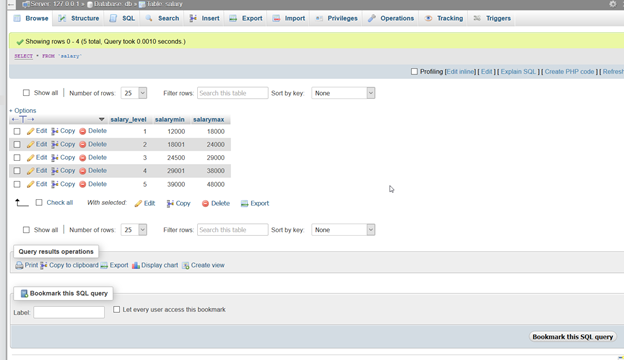Tick the checkbox for salary level 1 row
The height and width of the screenshot is (360, 624).
click(17, 131)
